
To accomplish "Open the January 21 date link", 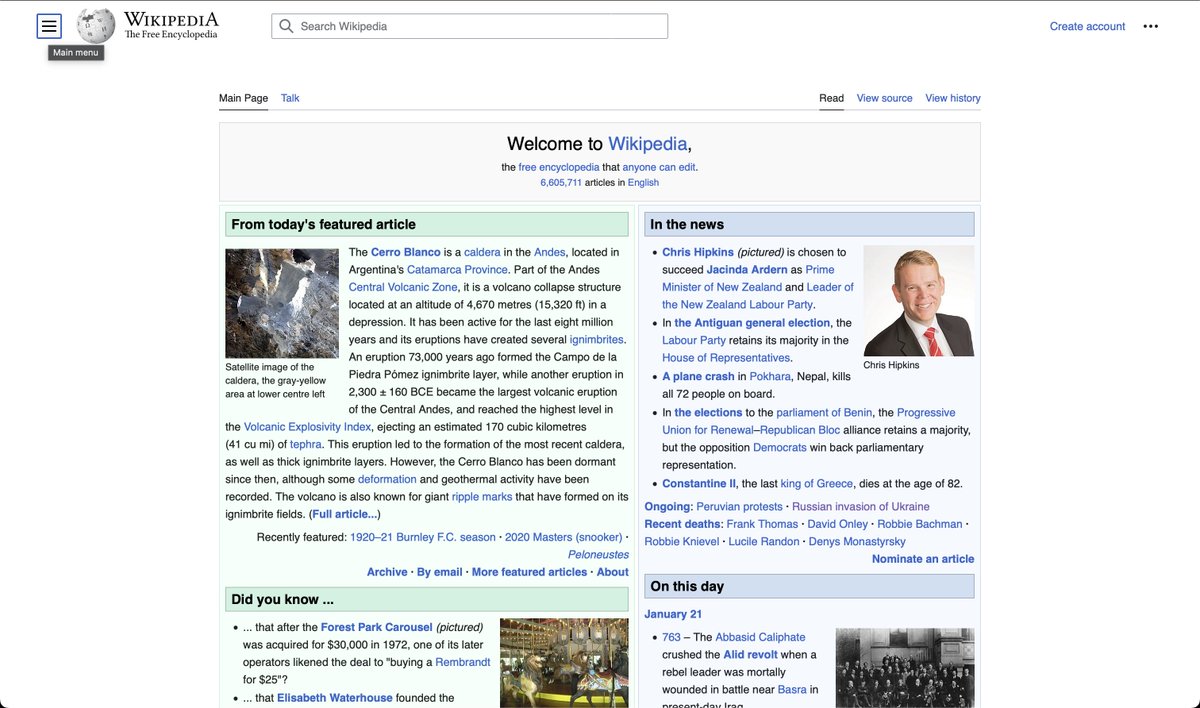I will tap(673, 614).
